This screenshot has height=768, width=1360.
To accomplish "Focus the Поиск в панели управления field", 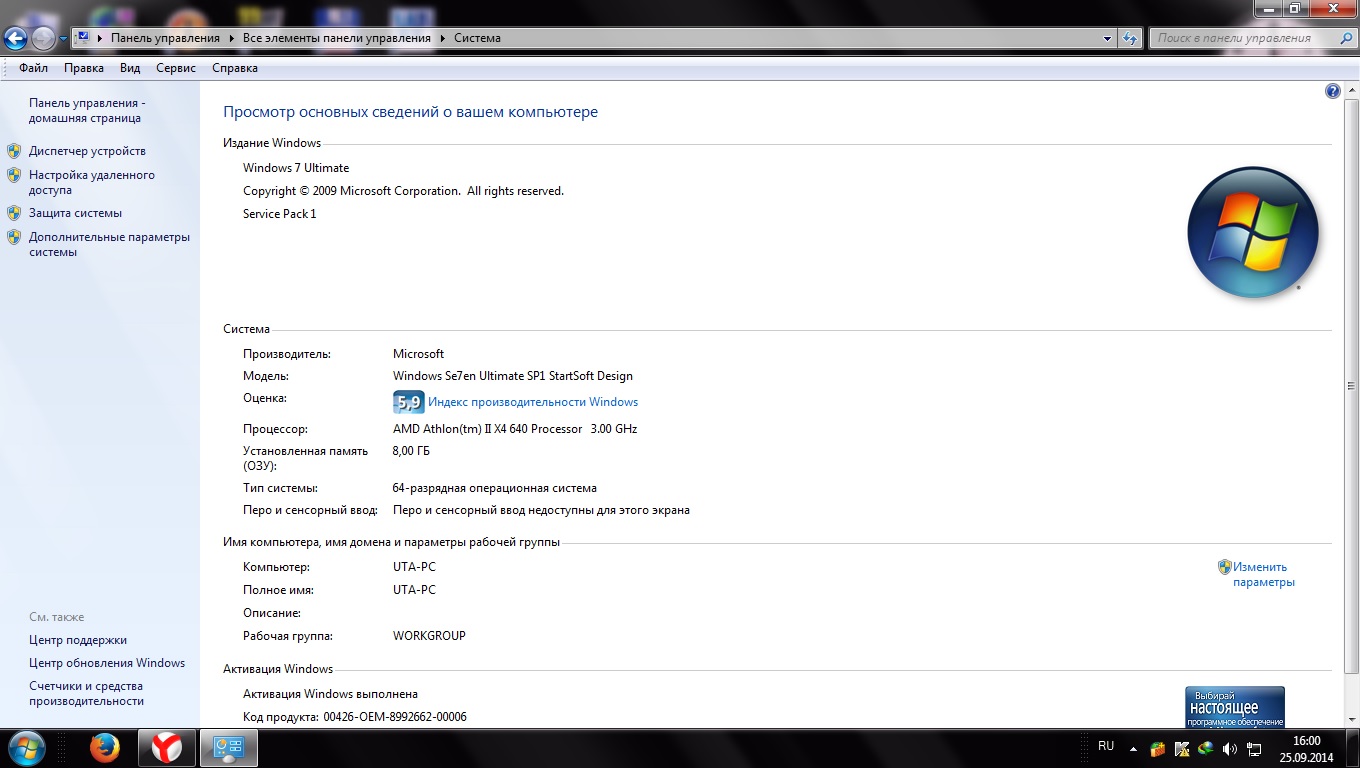I will [1244, 38].
